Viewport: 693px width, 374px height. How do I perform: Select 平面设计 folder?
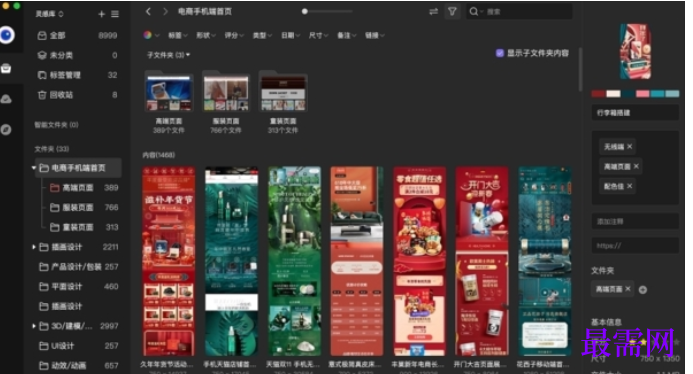point(78,286)
